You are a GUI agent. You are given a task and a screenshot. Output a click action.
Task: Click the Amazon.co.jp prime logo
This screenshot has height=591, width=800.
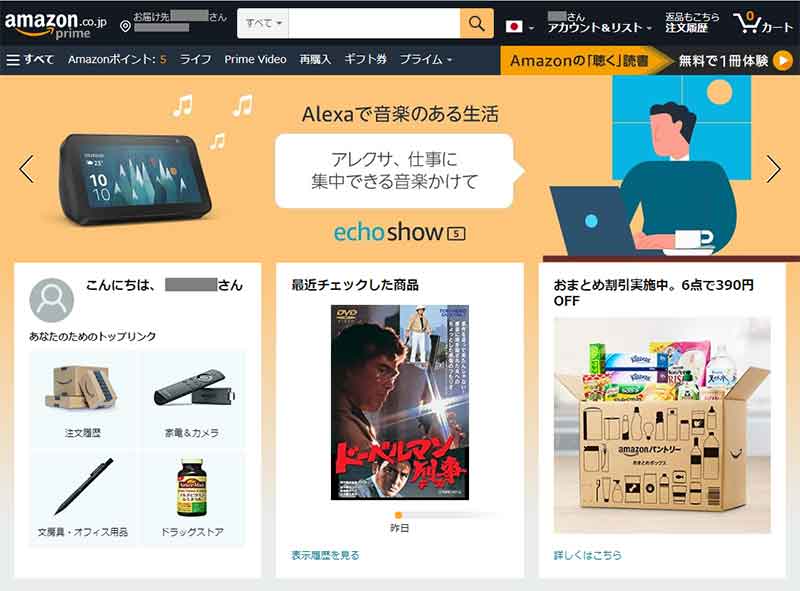point(55,24)
